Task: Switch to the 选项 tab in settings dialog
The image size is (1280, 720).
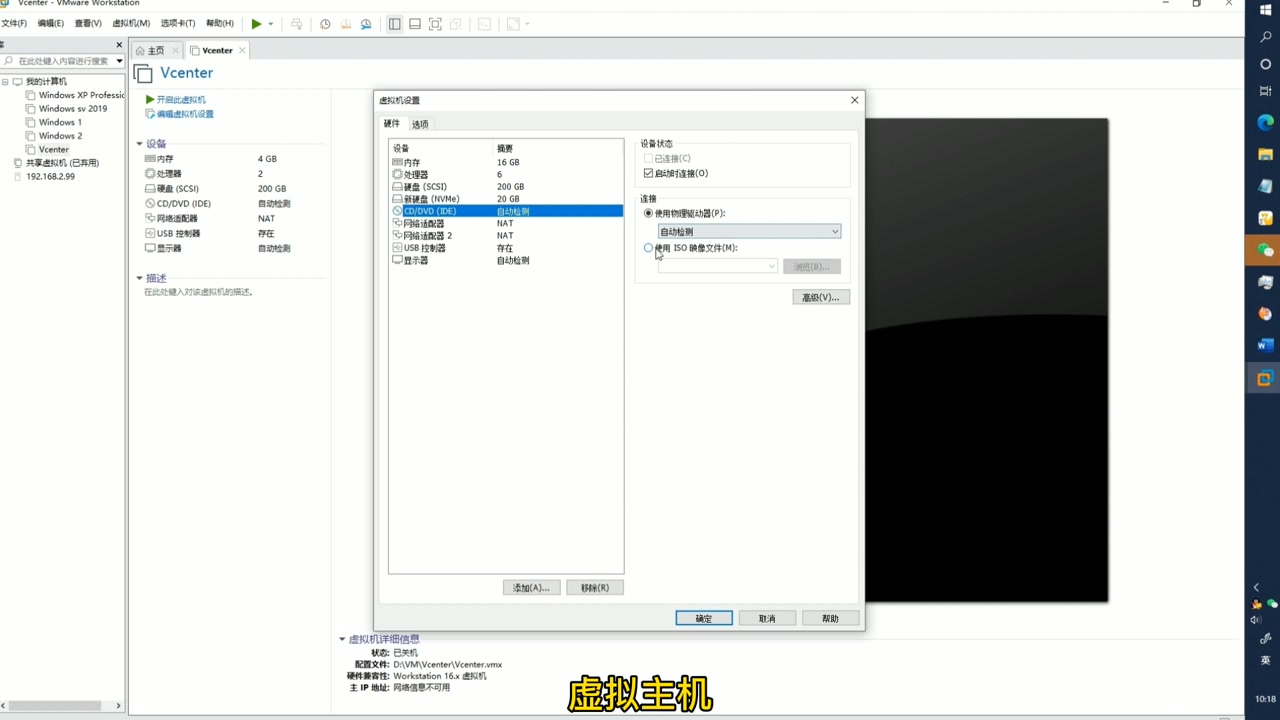Action: click(x=420, y=124)
